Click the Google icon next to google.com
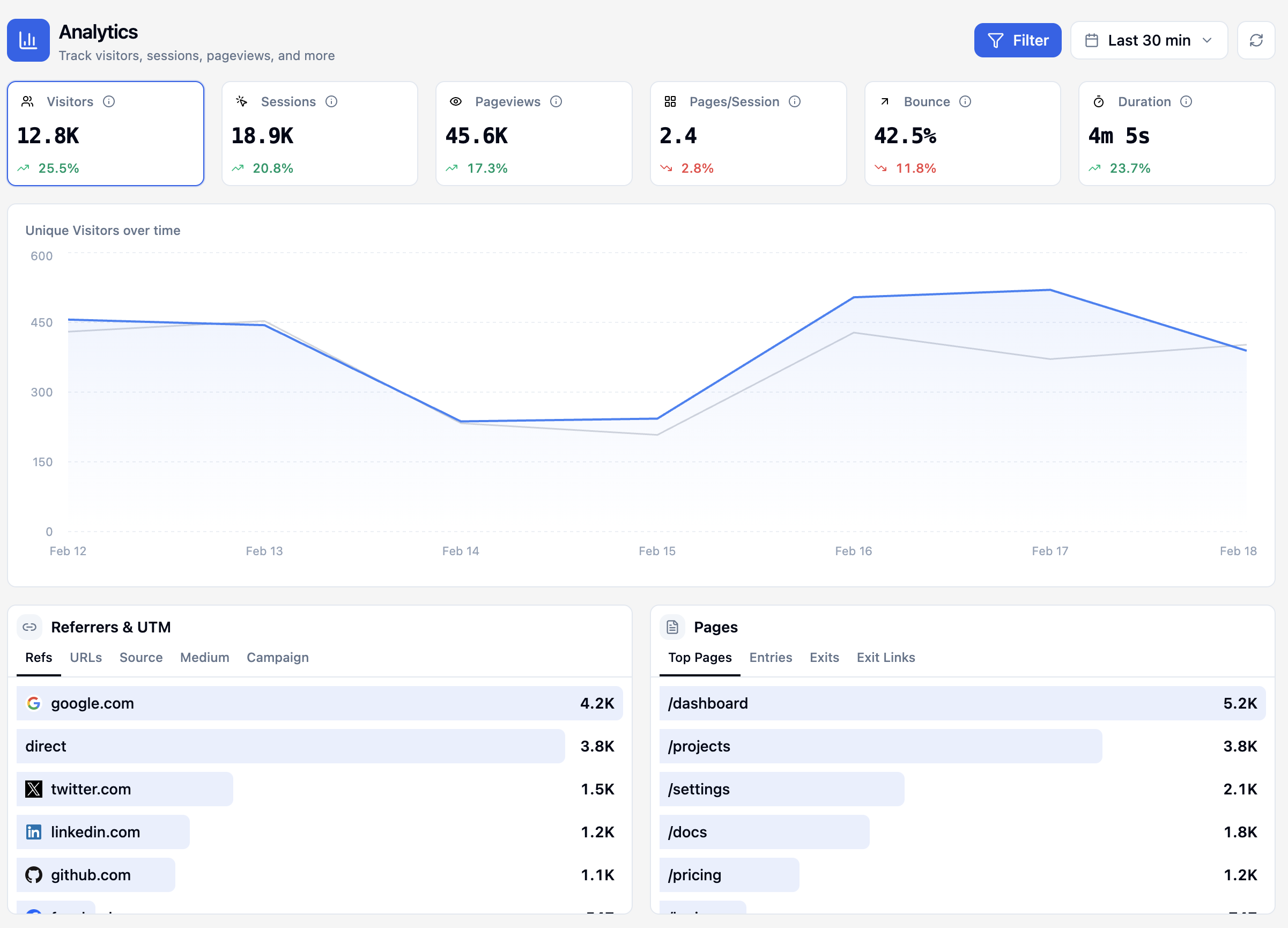Viewport: 1288px width, 928px height. [34, 703]
